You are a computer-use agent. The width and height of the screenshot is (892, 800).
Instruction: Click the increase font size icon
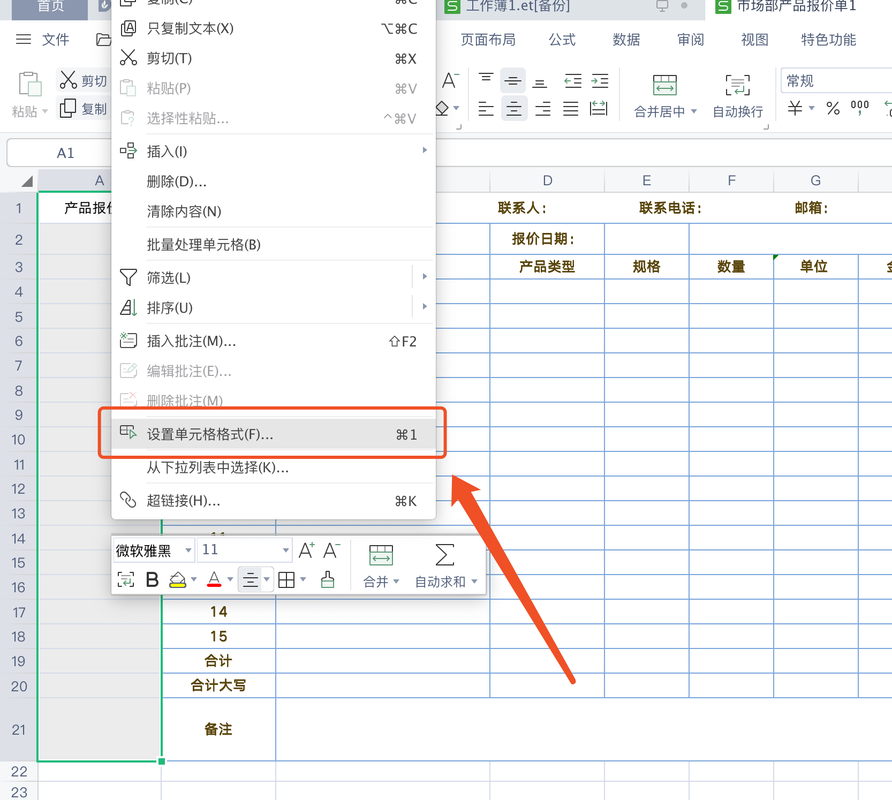[x=305, y=548]
